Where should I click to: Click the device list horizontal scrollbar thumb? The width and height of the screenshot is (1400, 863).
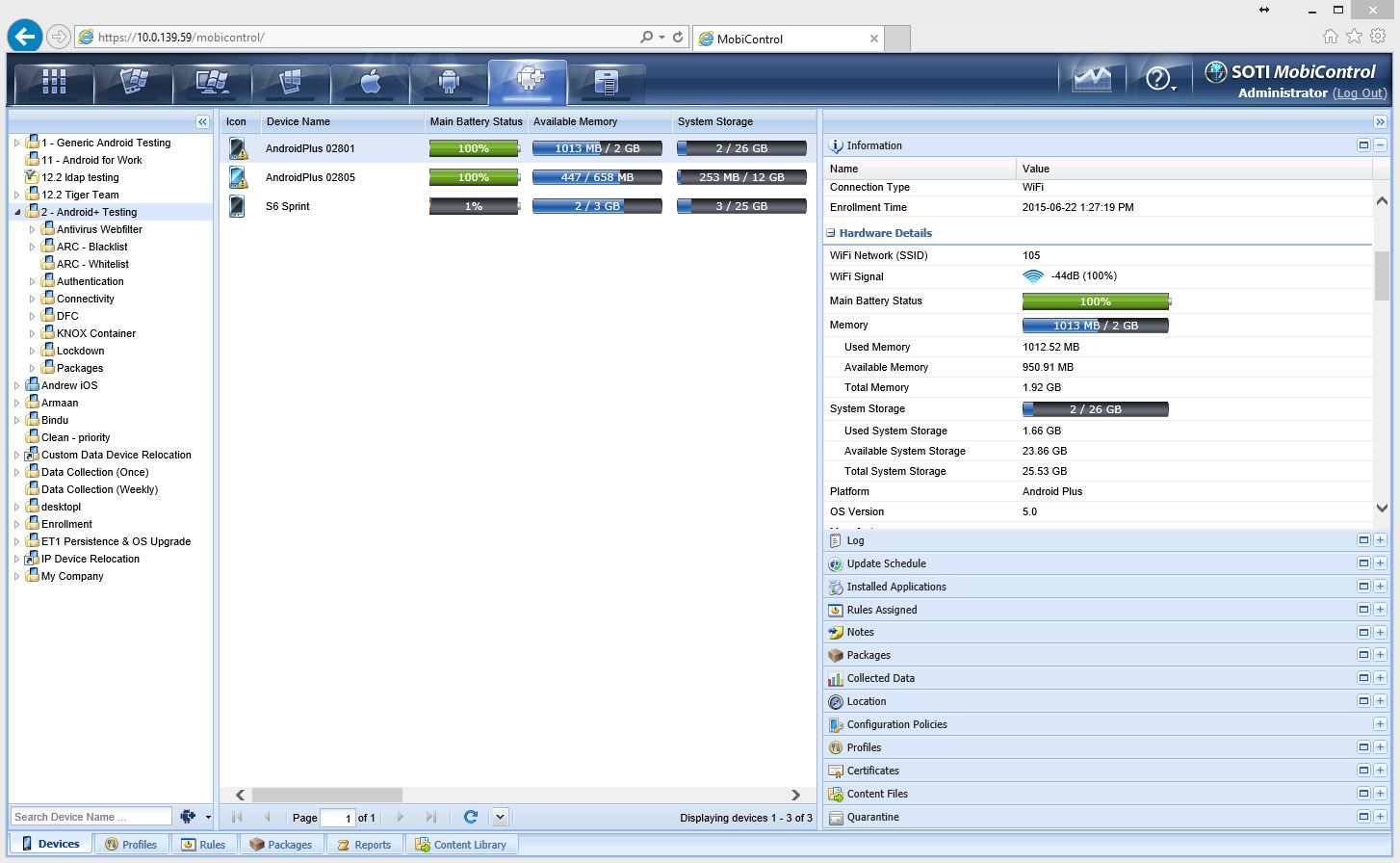[327, 795]
